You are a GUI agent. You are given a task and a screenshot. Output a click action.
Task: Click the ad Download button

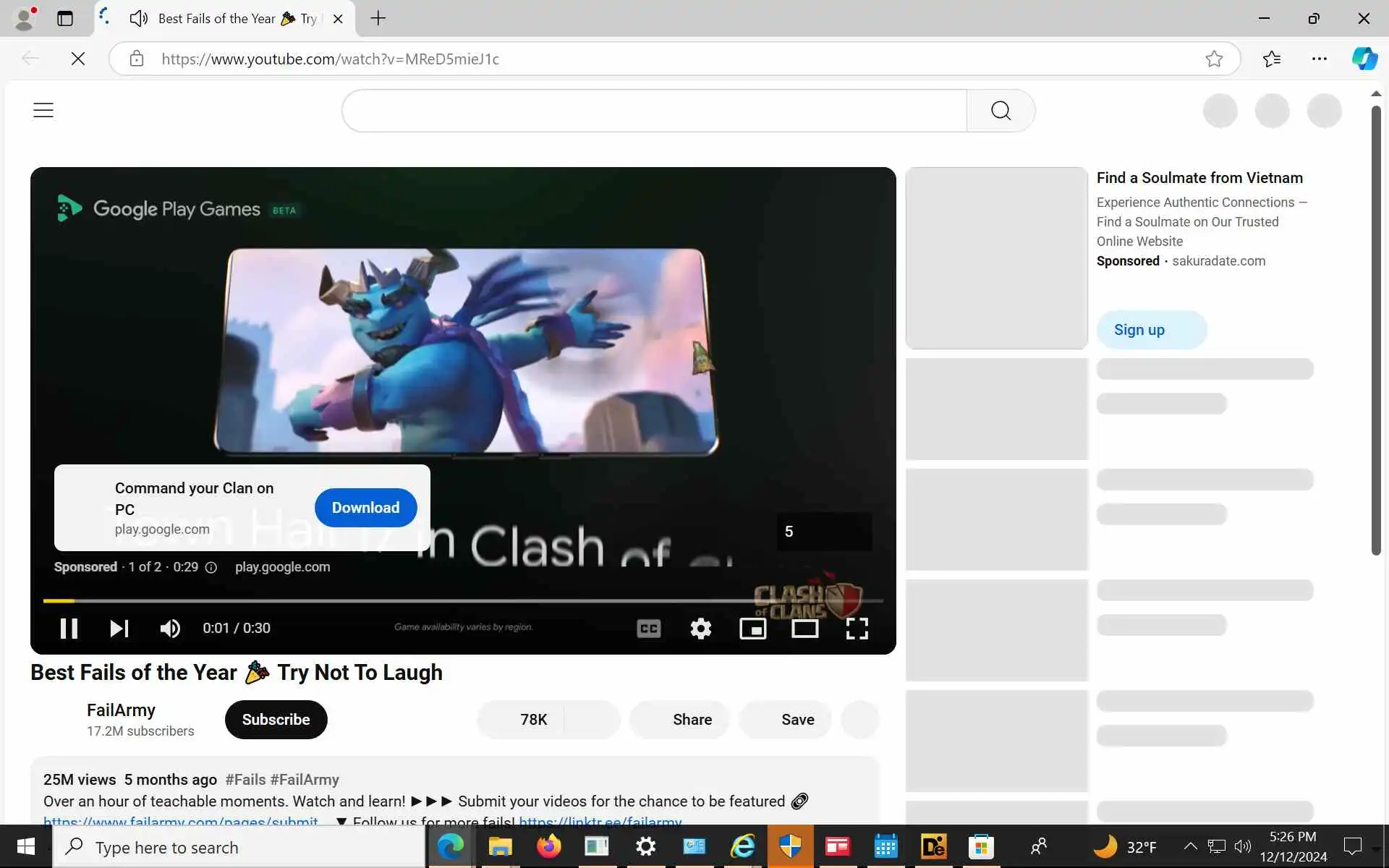click(x=365, y=507)
